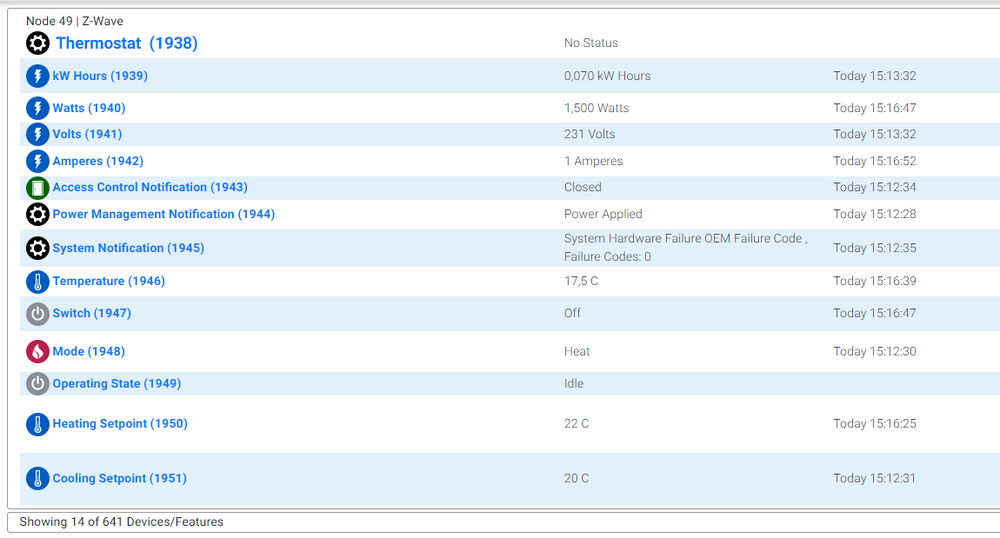Click the Off status of Switch row
Viewport: 1000px width, 538px height.
(572, 313)
